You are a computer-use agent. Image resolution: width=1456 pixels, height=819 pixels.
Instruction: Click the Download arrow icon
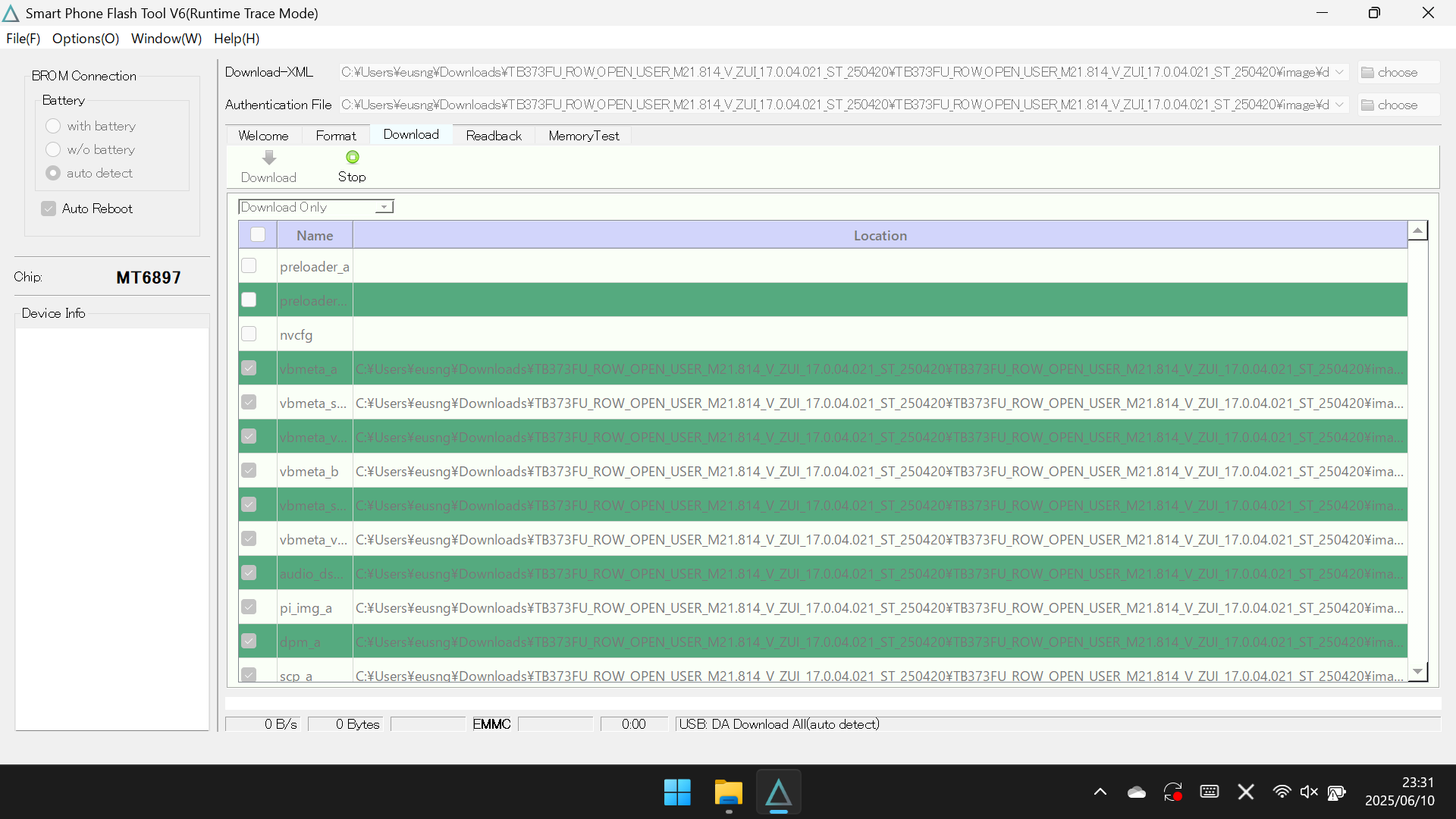tap(268, 158)
